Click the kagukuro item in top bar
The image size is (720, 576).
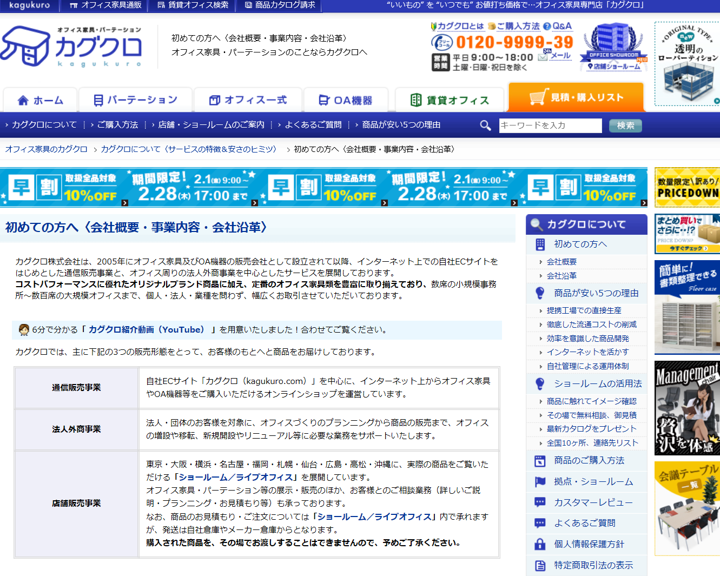pyautogui.click(x=29, y=6)
